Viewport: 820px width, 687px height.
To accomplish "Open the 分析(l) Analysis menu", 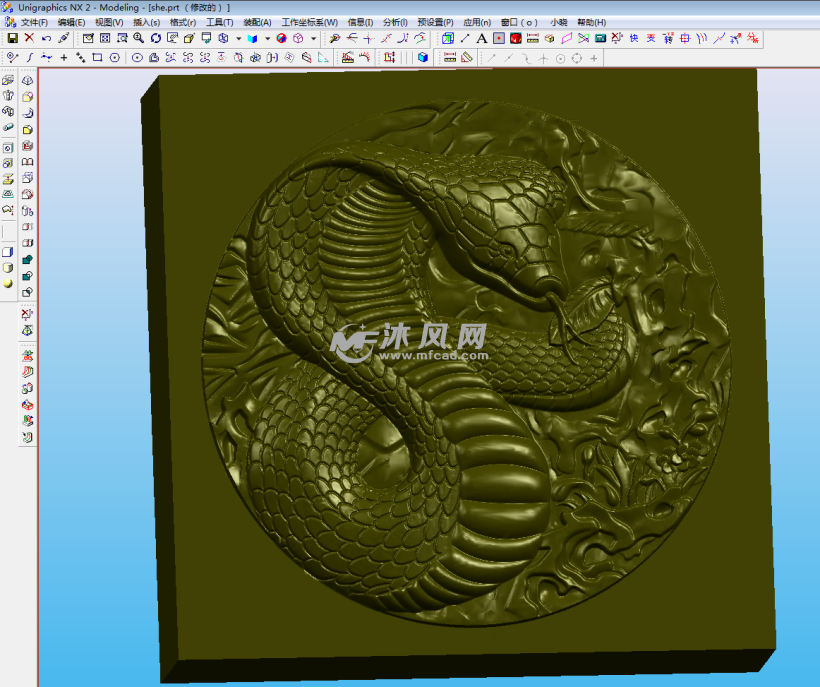I will [x=395, y=22].
